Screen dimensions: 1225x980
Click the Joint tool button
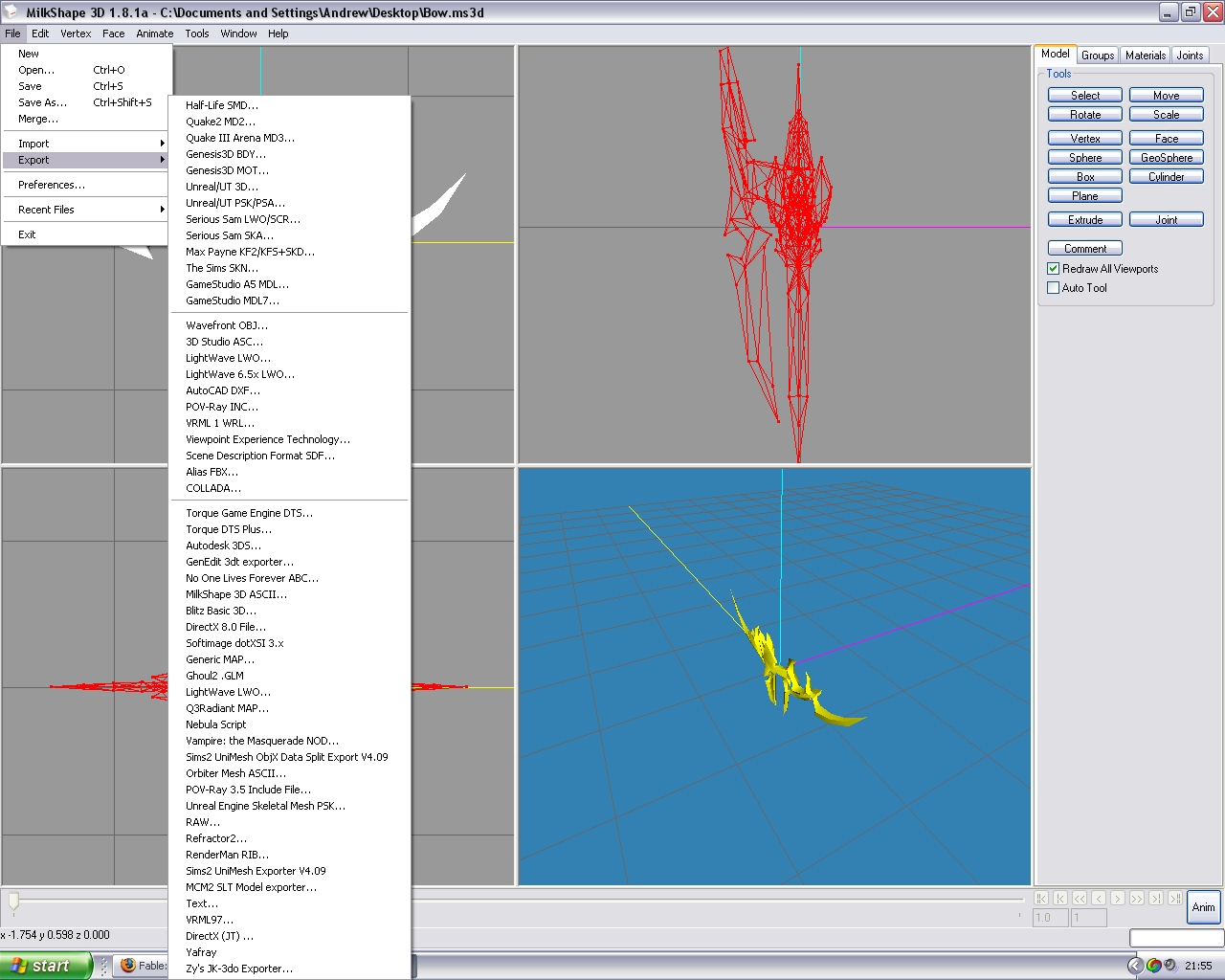pyautogui.click(x=1166, y=220)
